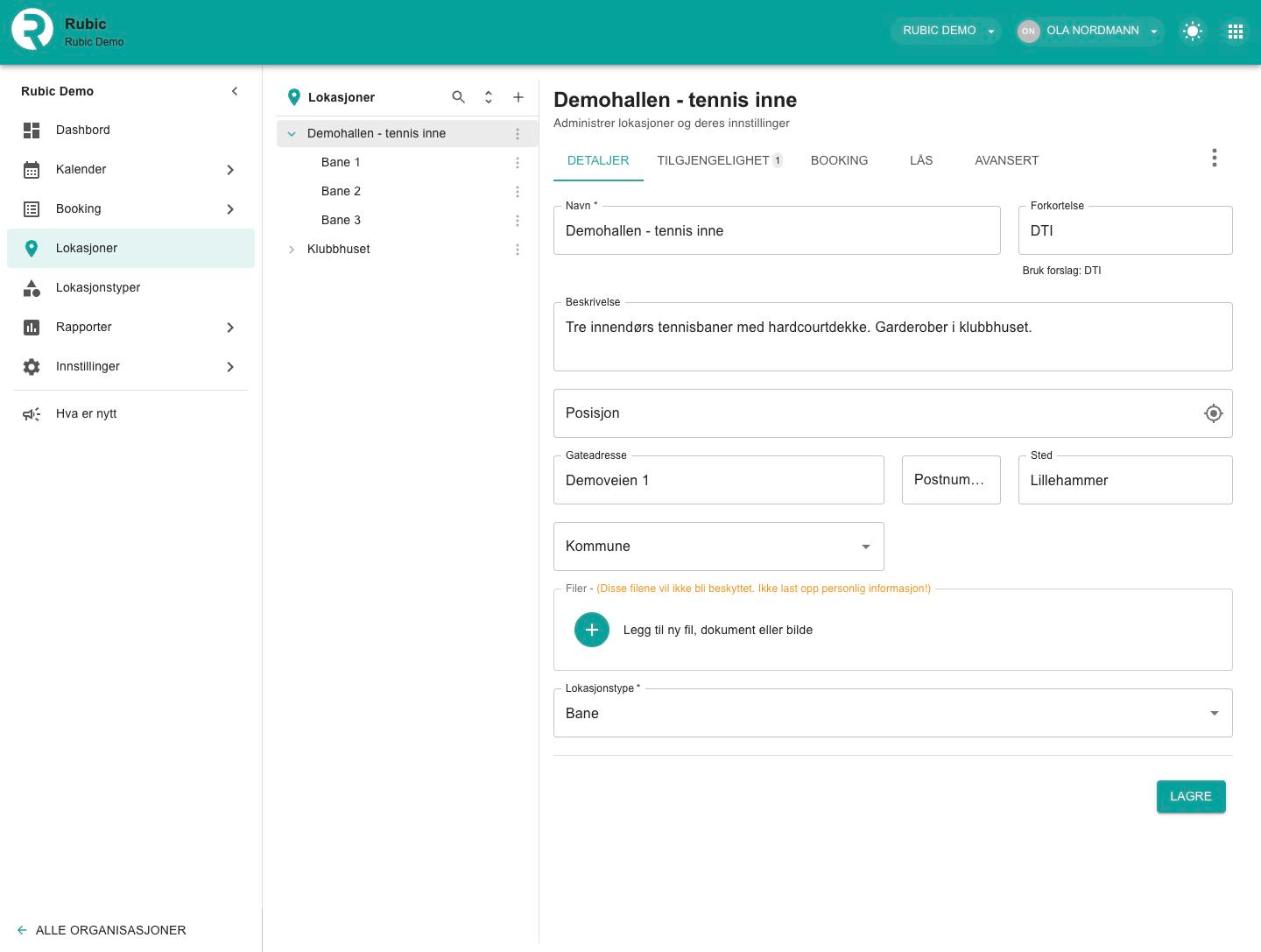Go back to Alle organisasjoner
Image resolution: width=1261 pixels, height=952 pixels.
tap(102, 930)
